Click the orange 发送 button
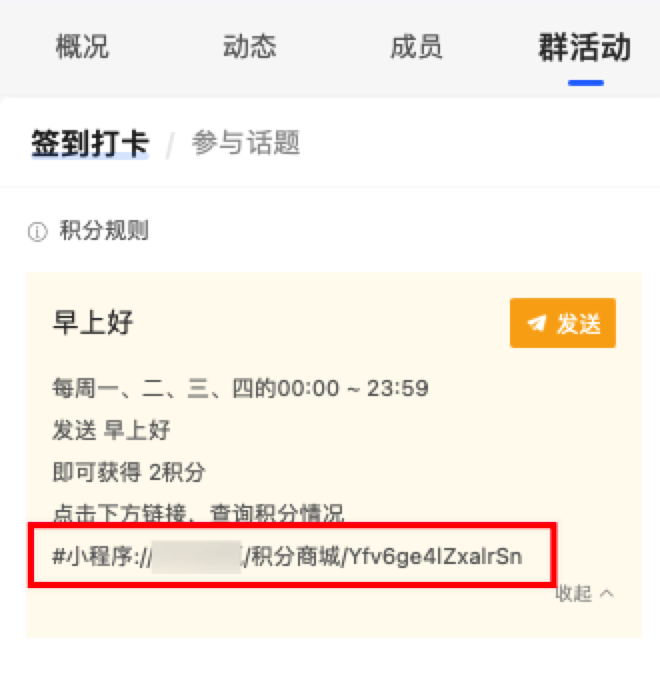This screenshot has width=660, height=682. (563, 323)
